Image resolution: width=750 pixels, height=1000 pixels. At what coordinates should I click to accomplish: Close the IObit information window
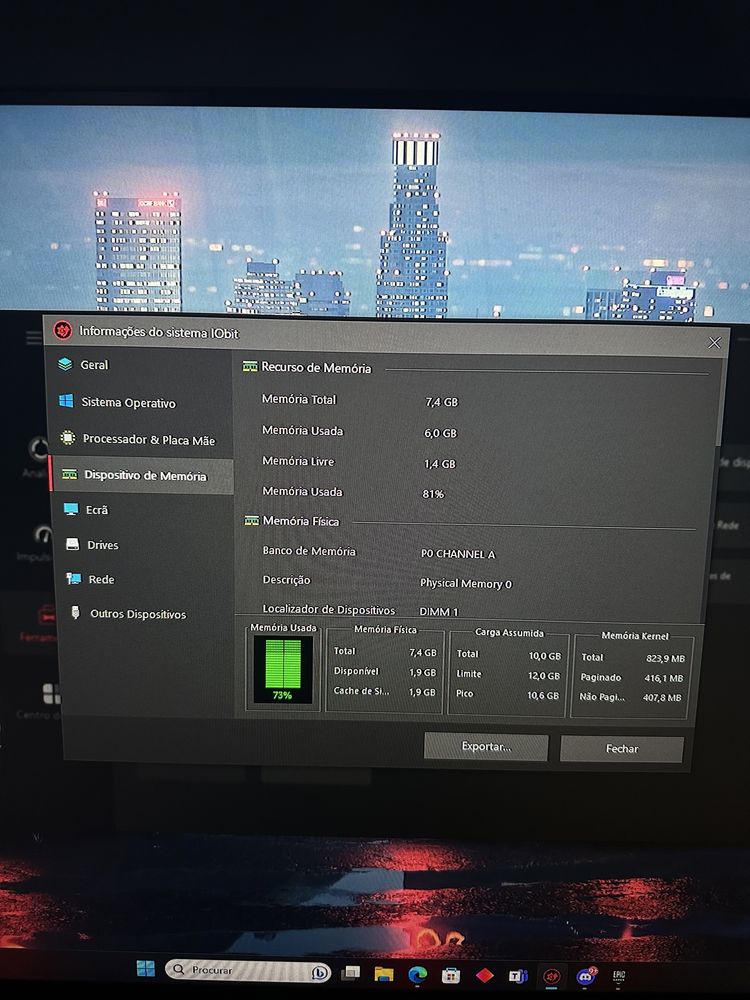[x=714, y=343]
